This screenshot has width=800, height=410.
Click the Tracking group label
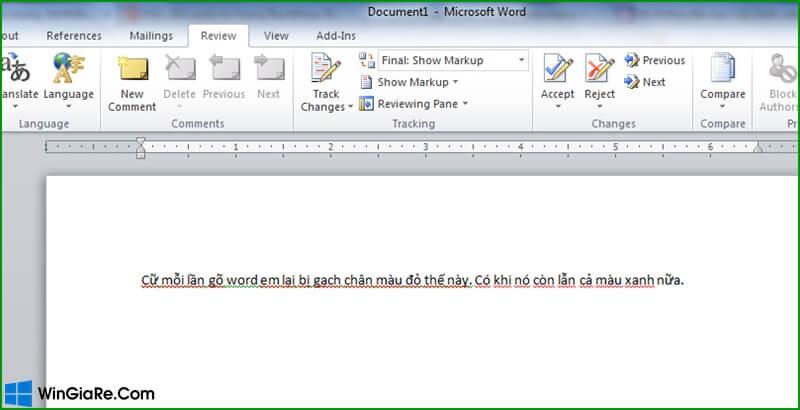[413, 123]
